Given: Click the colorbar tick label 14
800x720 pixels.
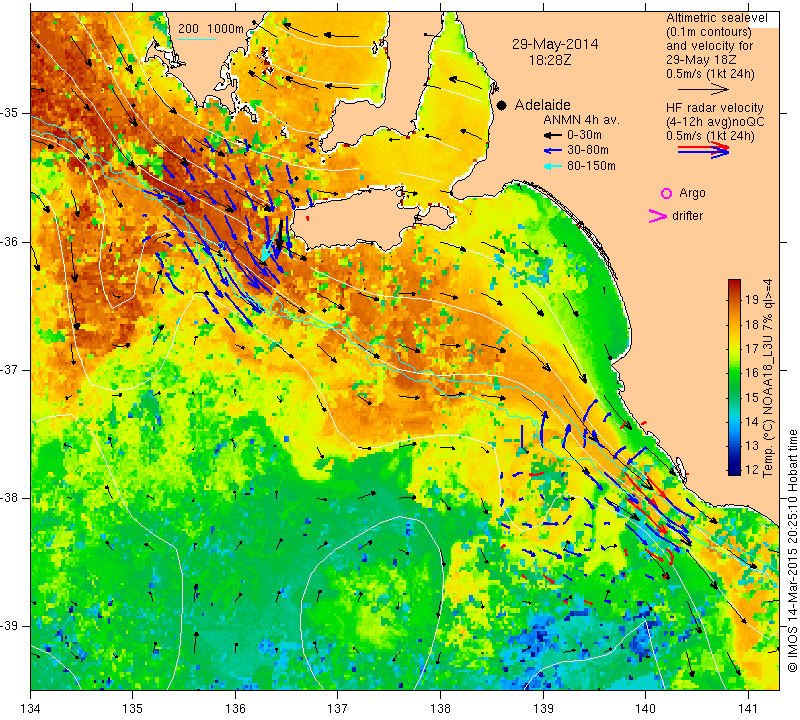Looking at the screenshot, I should pyautogui.click(x=752, y=422).
